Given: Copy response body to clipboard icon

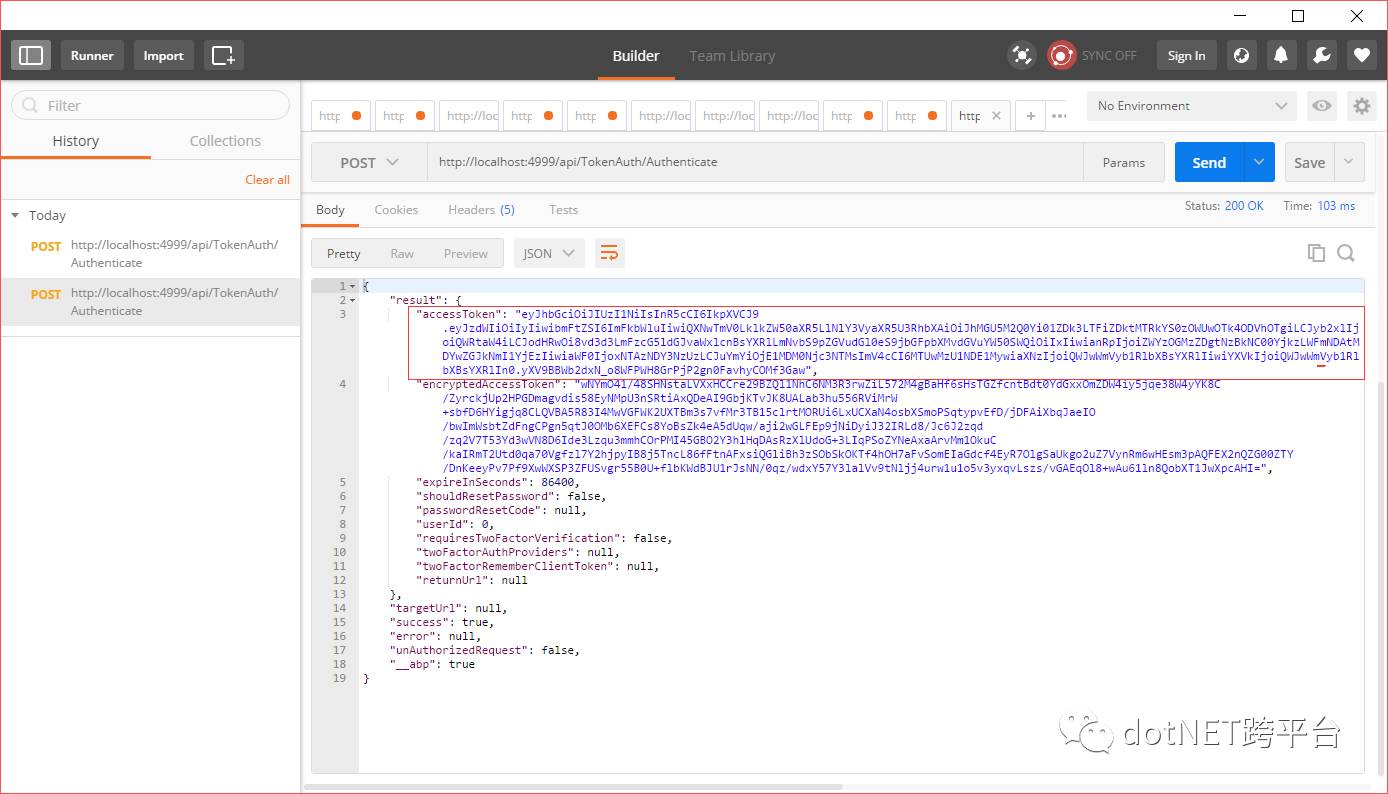Looking at the screenshot, I should (x=1316, y=253).
